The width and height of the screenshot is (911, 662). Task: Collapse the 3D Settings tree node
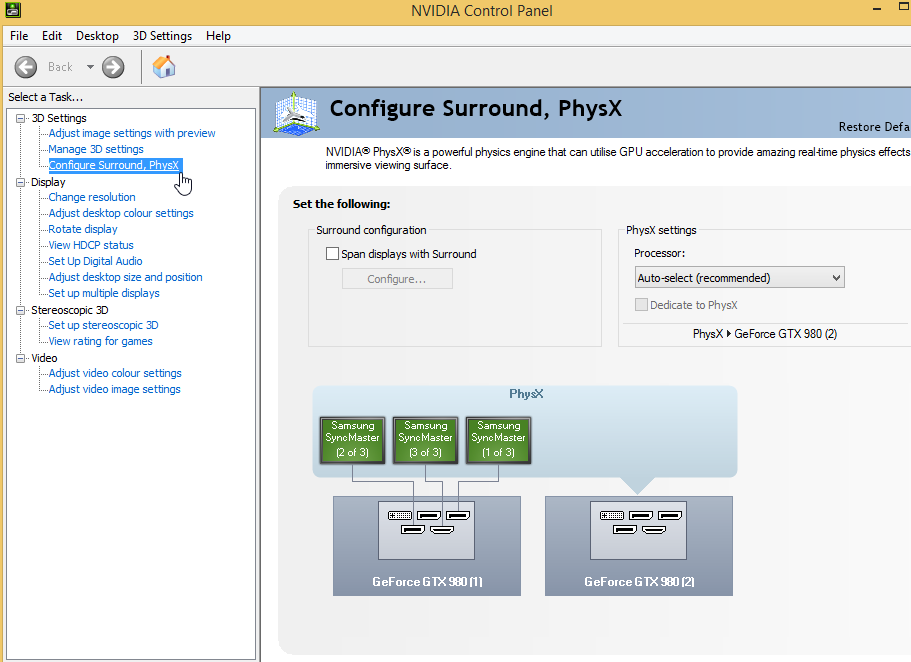point(21,118)
